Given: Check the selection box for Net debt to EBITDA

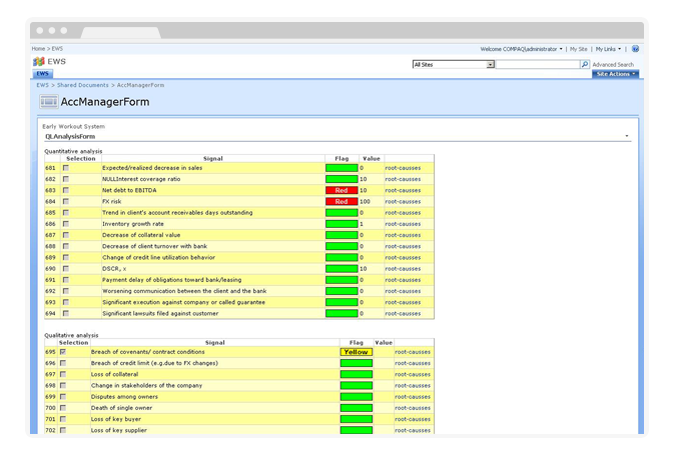Looking at the screenshot, I should click(x=66, y=190).
